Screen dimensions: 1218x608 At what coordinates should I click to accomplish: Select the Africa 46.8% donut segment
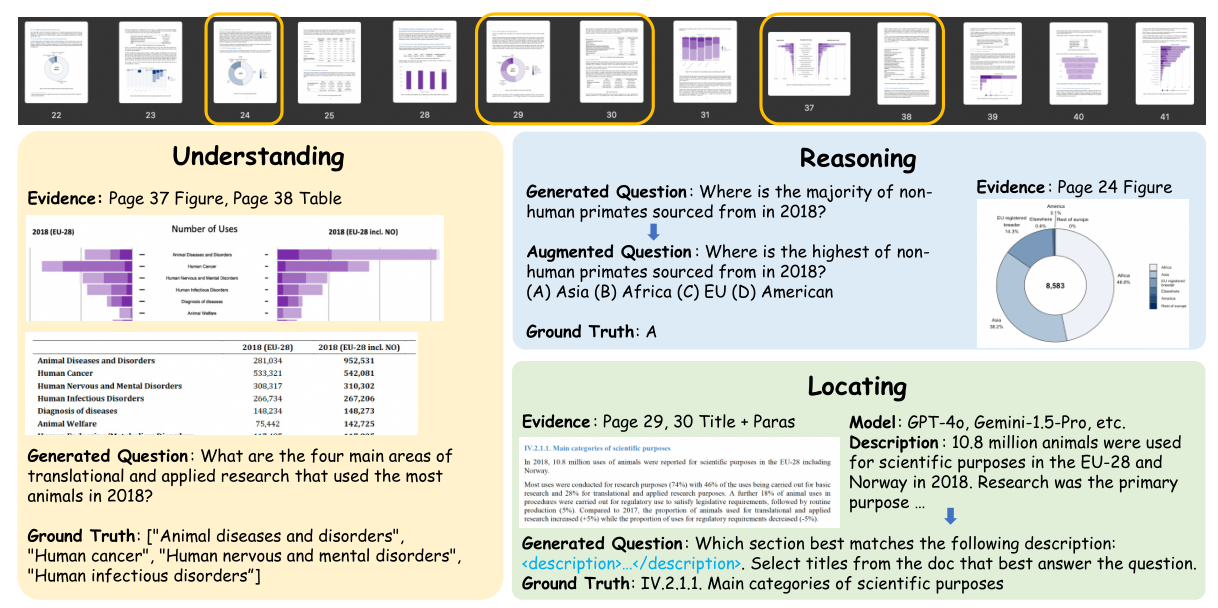coord(1101,284)
